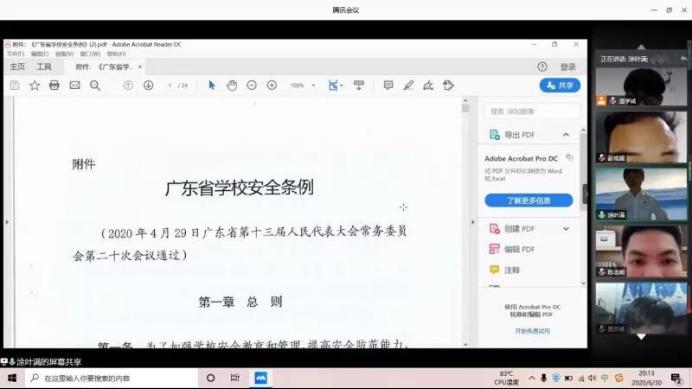Viewport: 692px width, 389px height.
Task: Select the hand pan tool
Action: [232, 85]
